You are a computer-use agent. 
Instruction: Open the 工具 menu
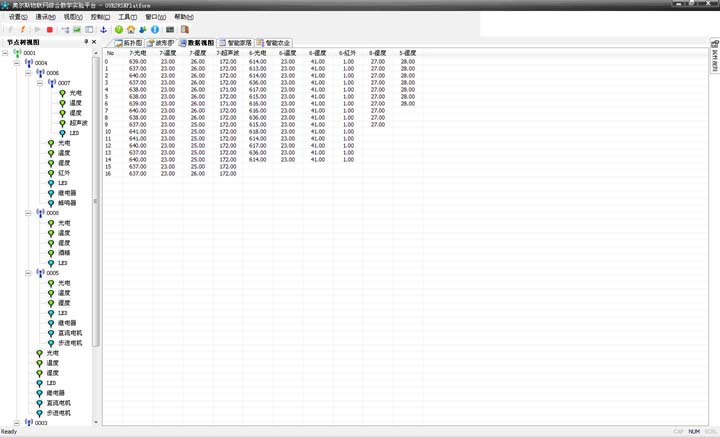127,17
